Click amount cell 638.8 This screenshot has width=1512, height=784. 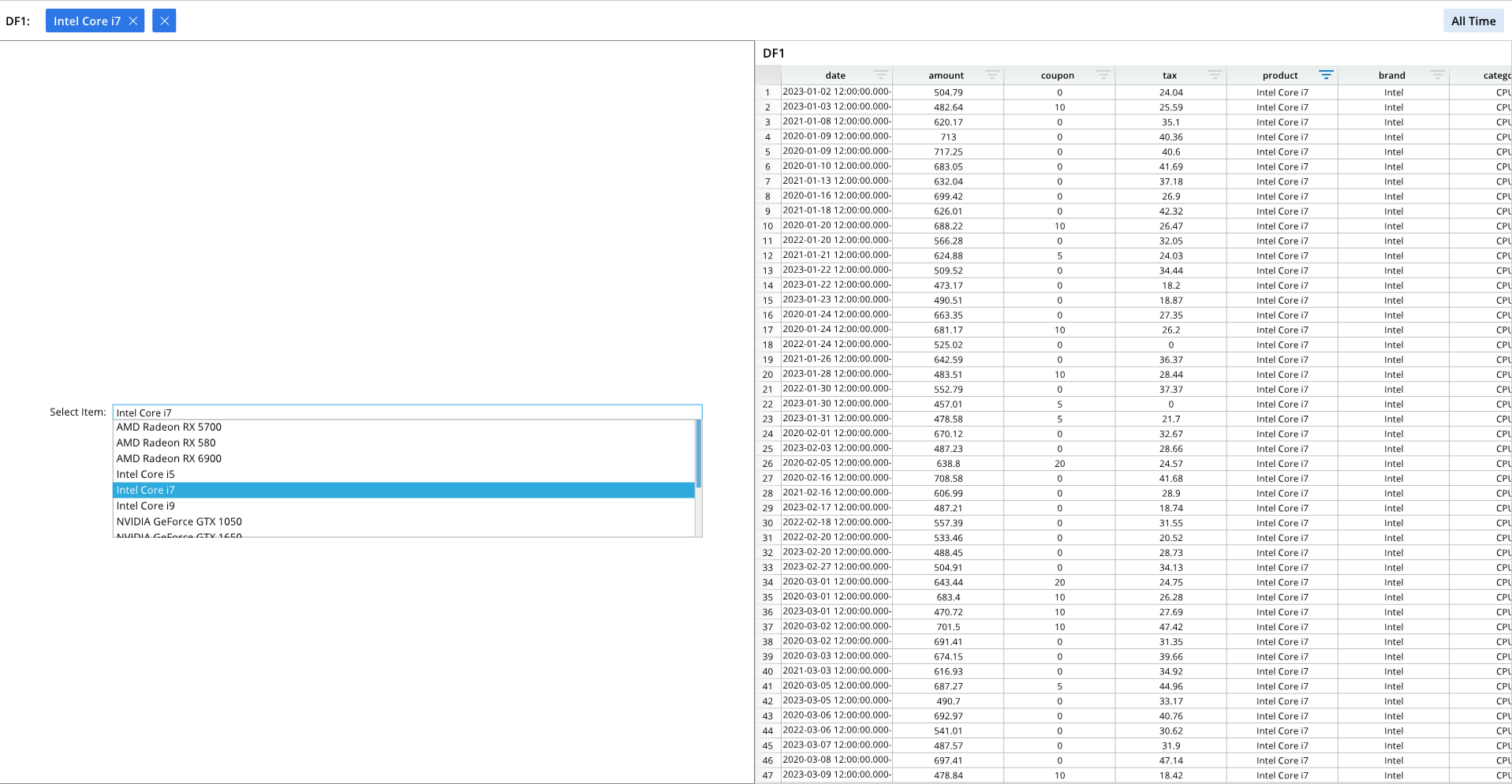pyautogui.click(x=948, y=464)
